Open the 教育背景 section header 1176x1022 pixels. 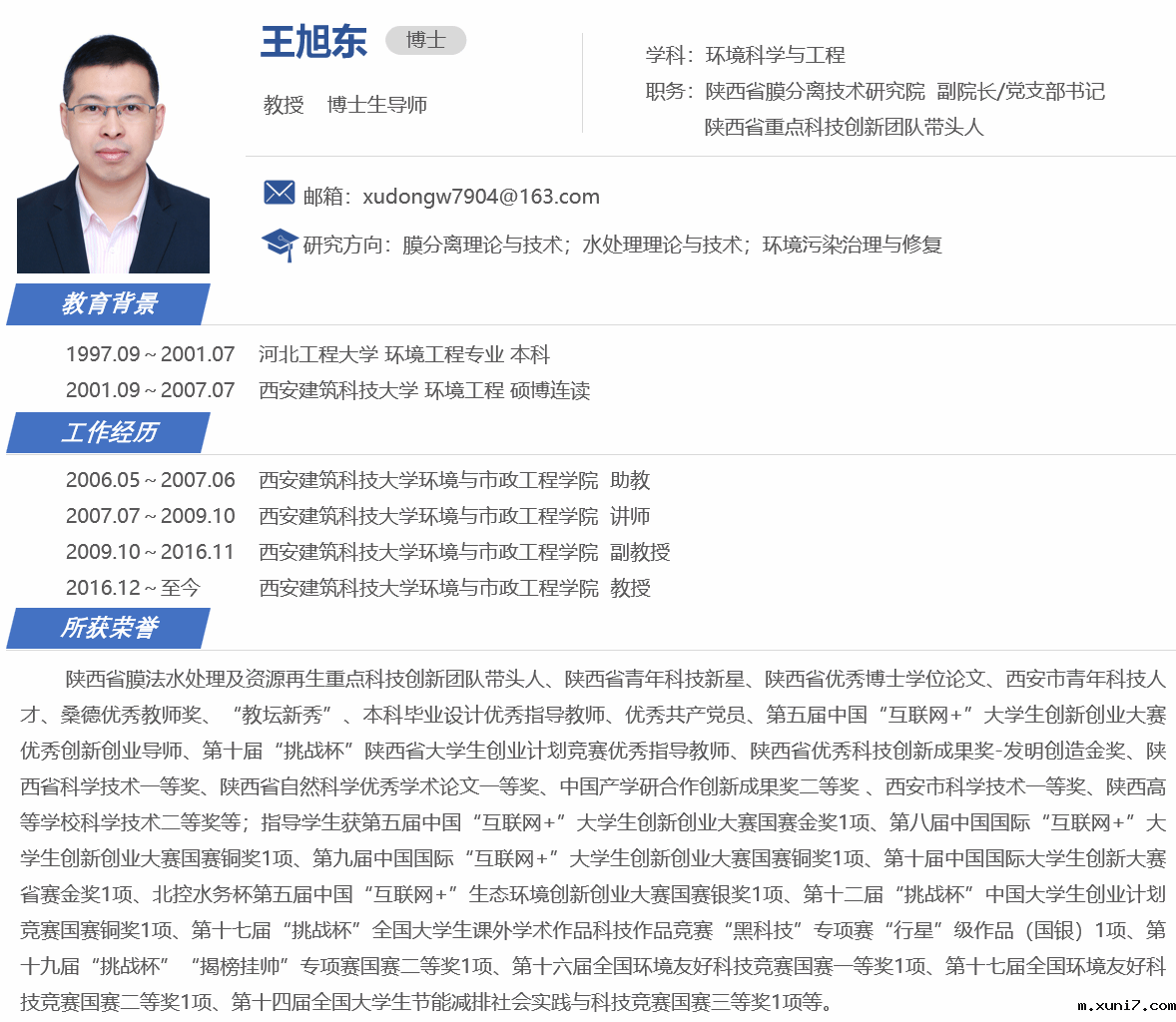point(109,303)
